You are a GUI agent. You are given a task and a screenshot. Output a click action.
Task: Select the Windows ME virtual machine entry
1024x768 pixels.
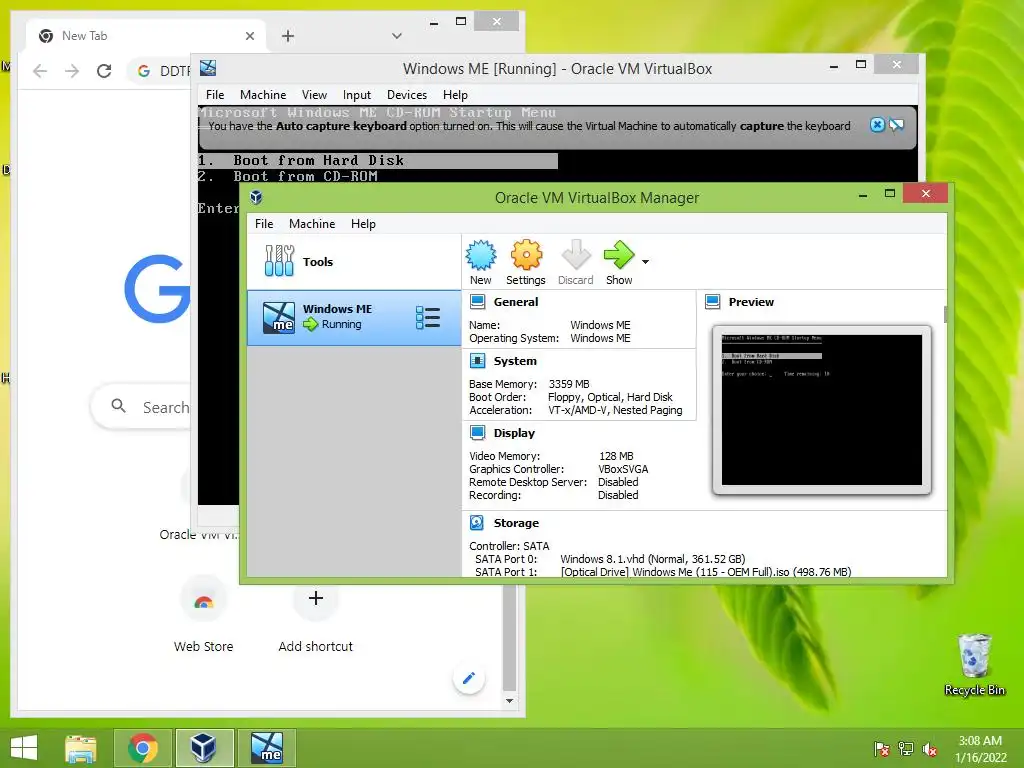pyautogui.click(x=354, y=317)
